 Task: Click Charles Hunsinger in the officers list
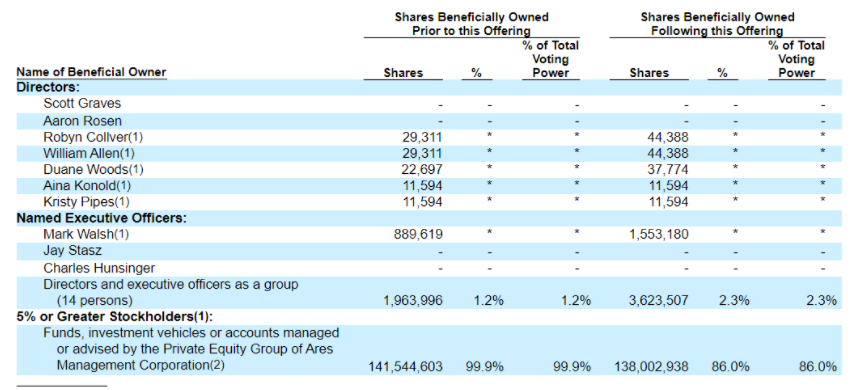[99, 268]
